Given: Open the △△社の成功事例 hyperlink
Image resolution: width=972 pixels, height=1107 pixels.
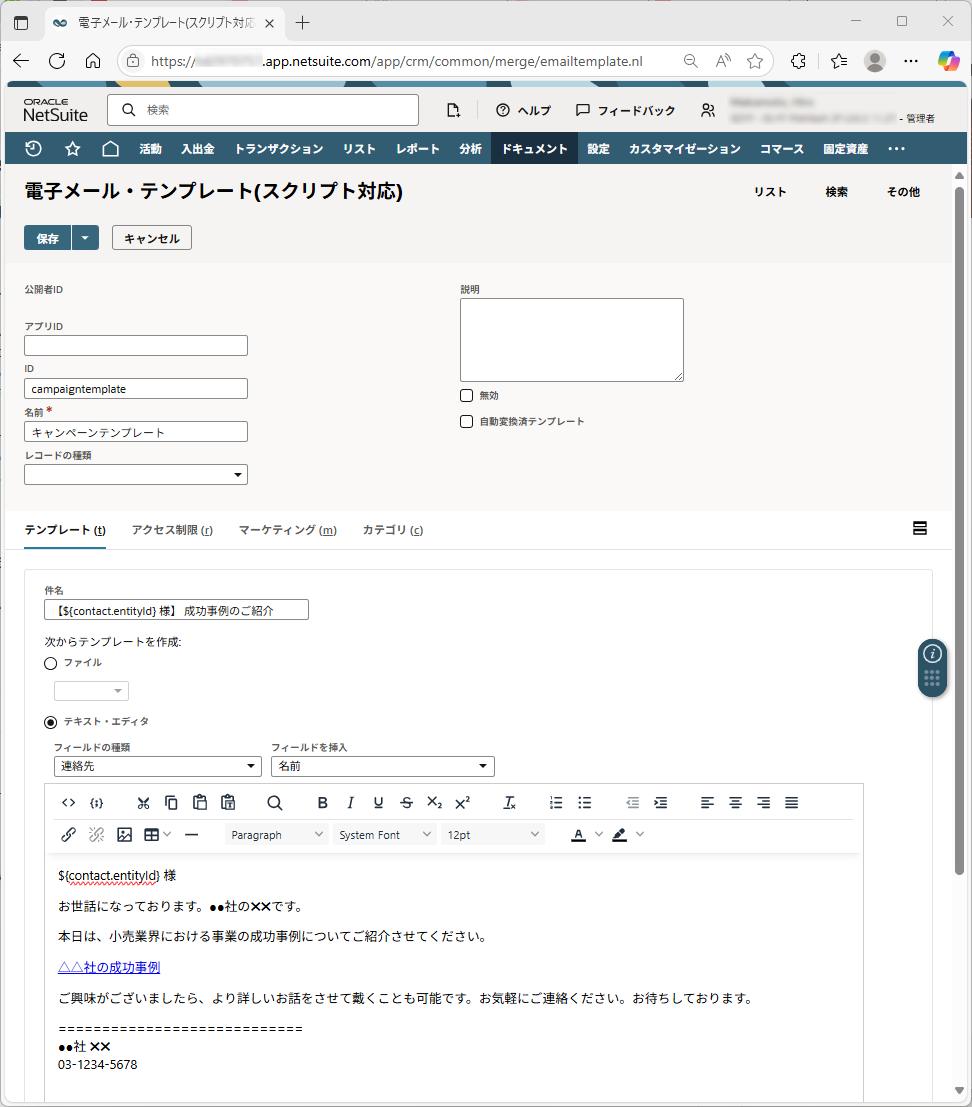Looking at the screenshot, I should click(109, 967).
